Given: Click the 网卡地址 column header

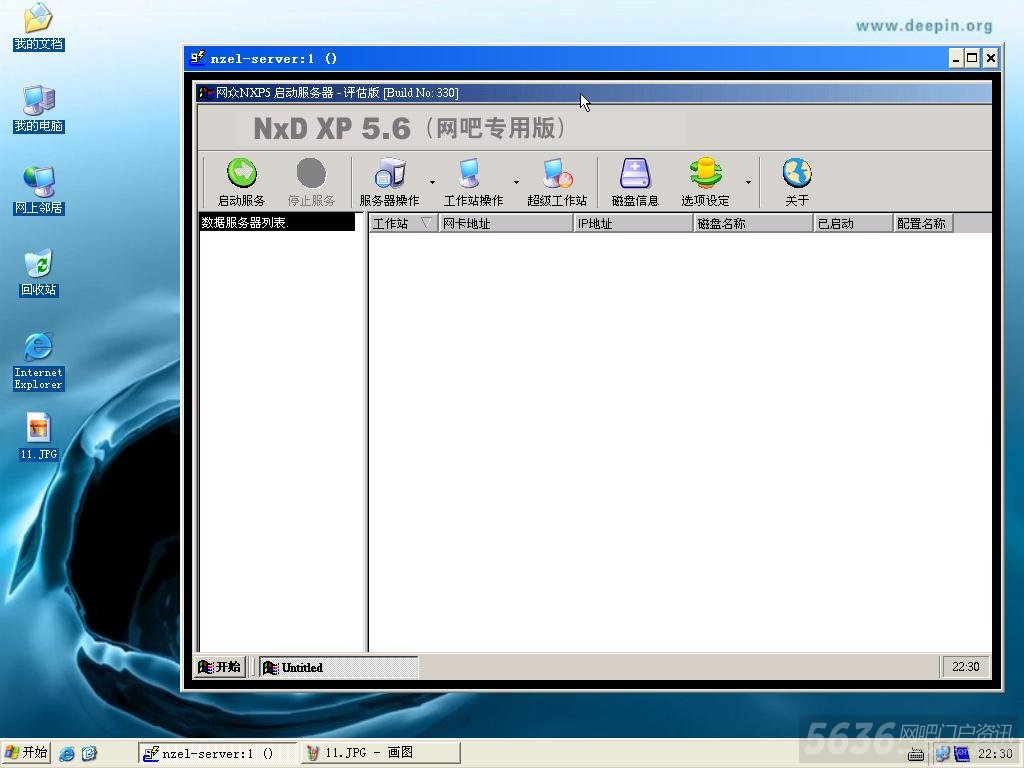Looking at the screenshot, I should point(505,223).
